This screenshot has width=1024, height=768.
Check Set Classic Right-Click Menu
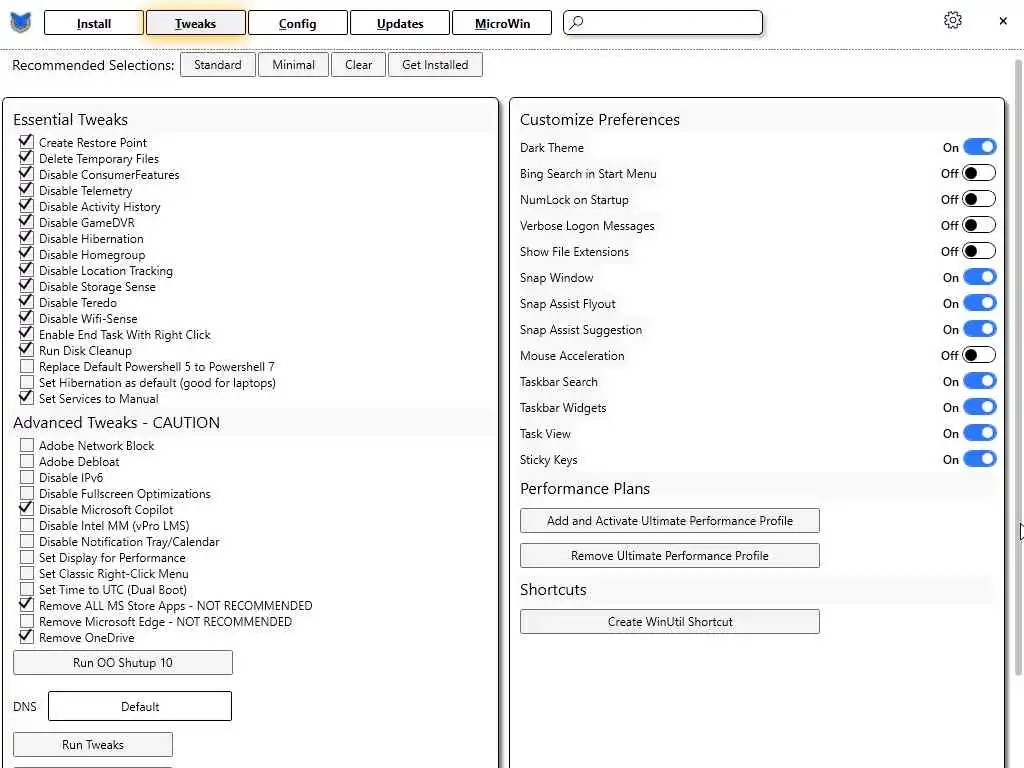26,573
